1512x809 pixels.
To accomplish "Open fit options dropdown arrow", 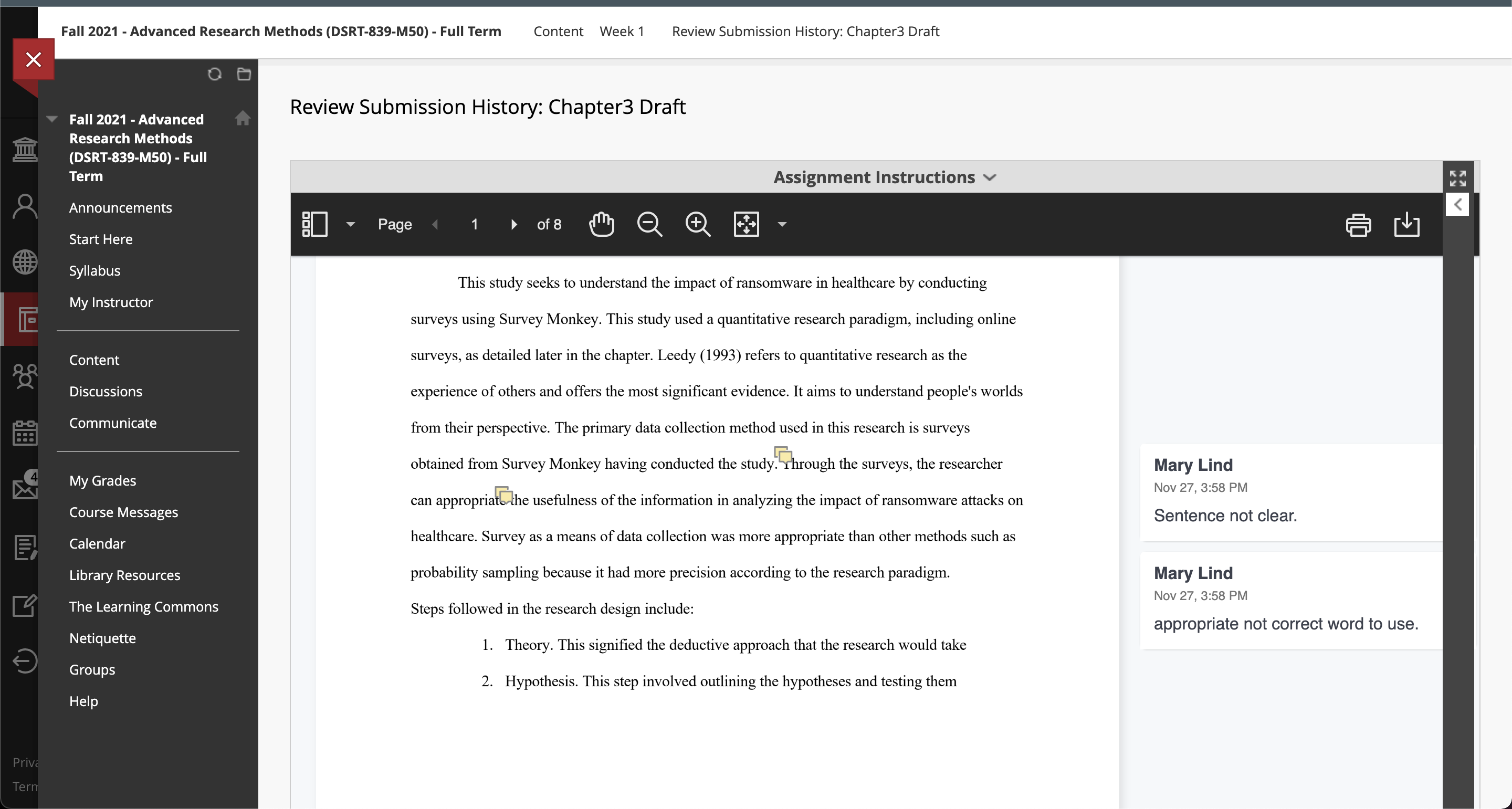I will coord(782,224).
